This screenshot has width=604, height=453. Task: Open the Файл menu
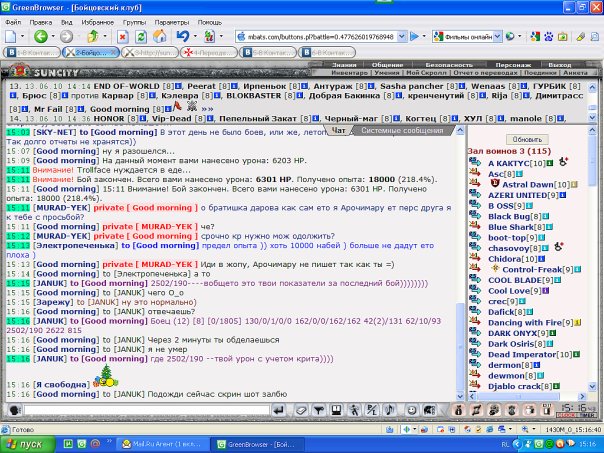pos(13,22)
